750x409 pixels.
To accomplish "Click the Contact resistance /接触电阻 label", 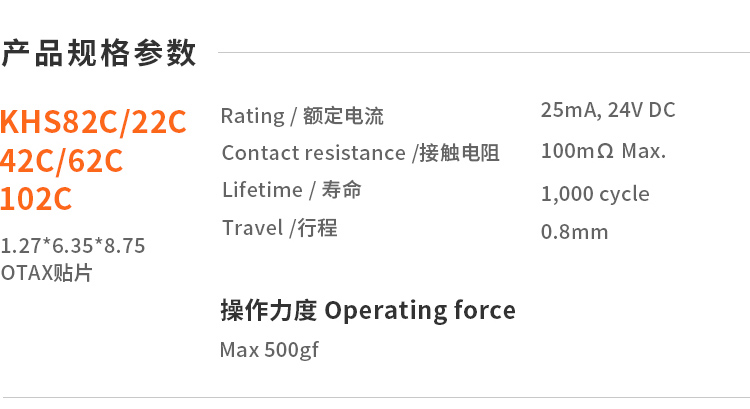I will (360, 153).
